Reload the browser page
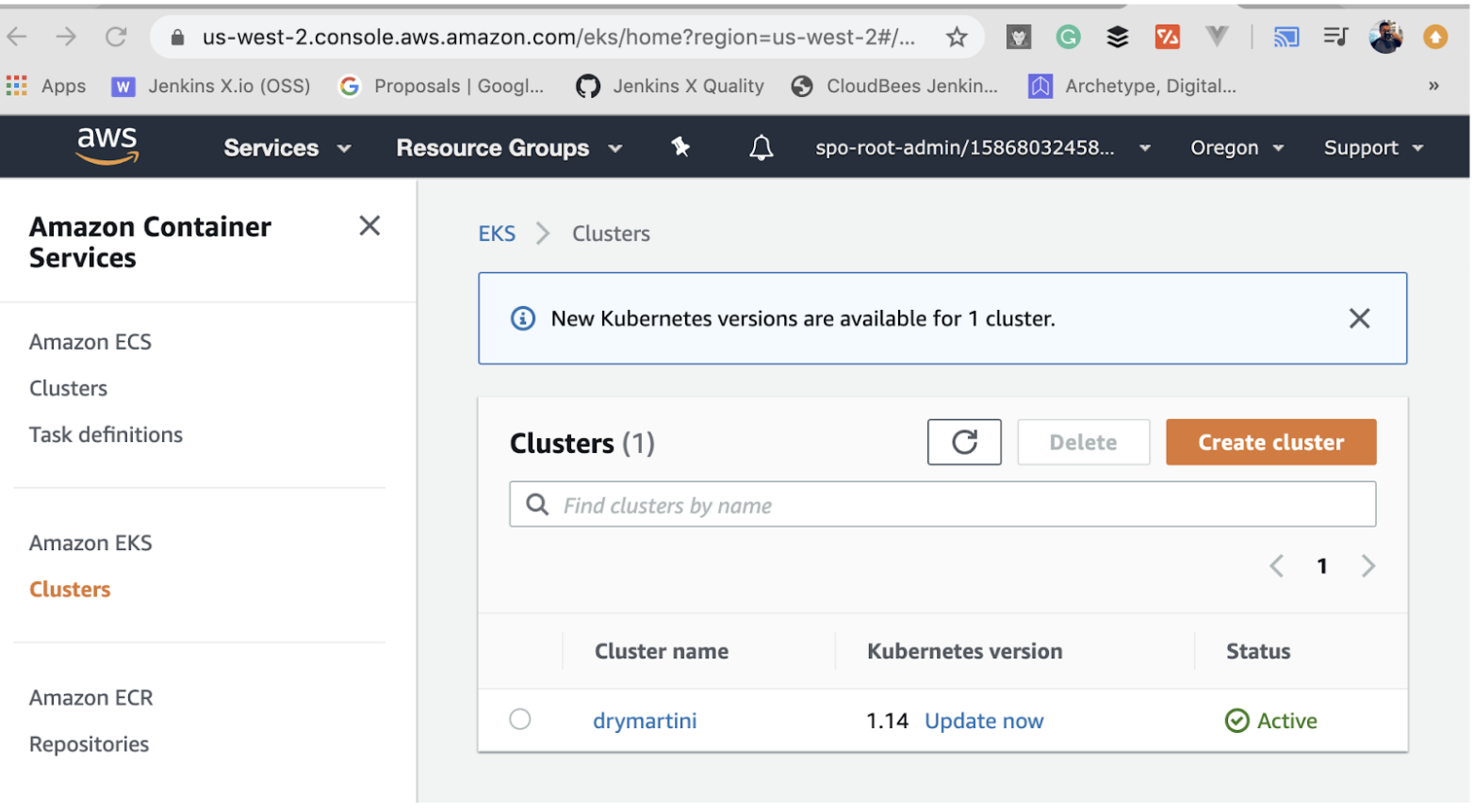The image size is (1474, 812). [116, 37]
